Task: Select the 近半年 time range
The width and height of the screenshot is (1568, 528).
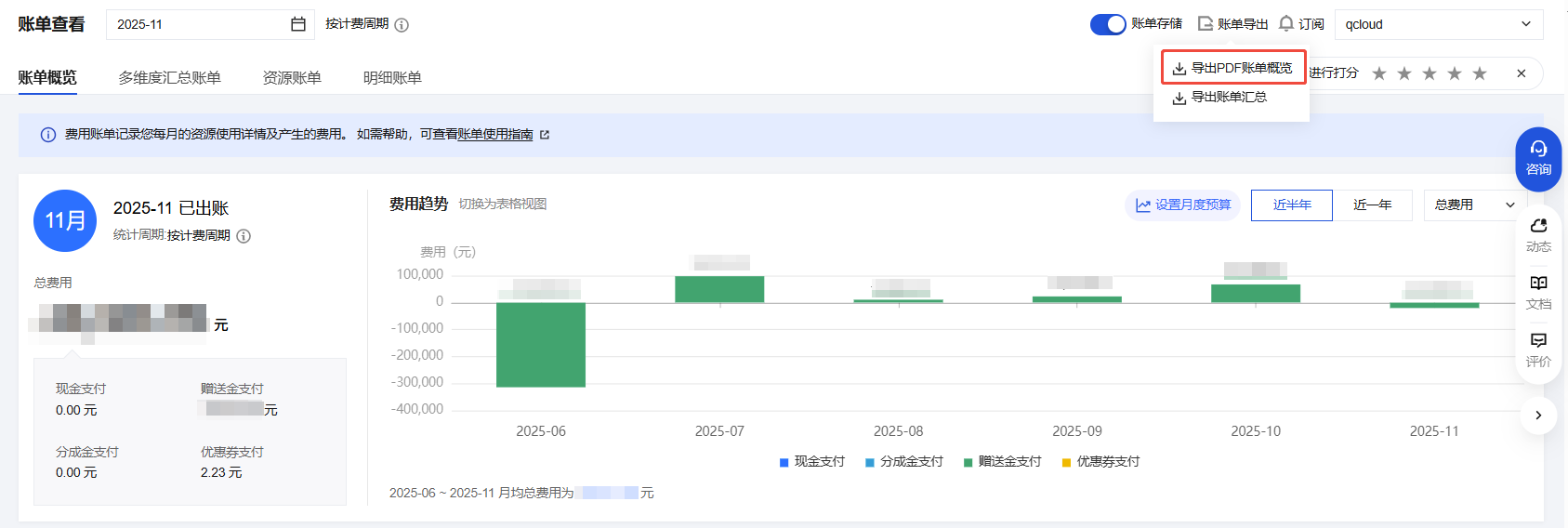Action: click(x=1291, y=205)
